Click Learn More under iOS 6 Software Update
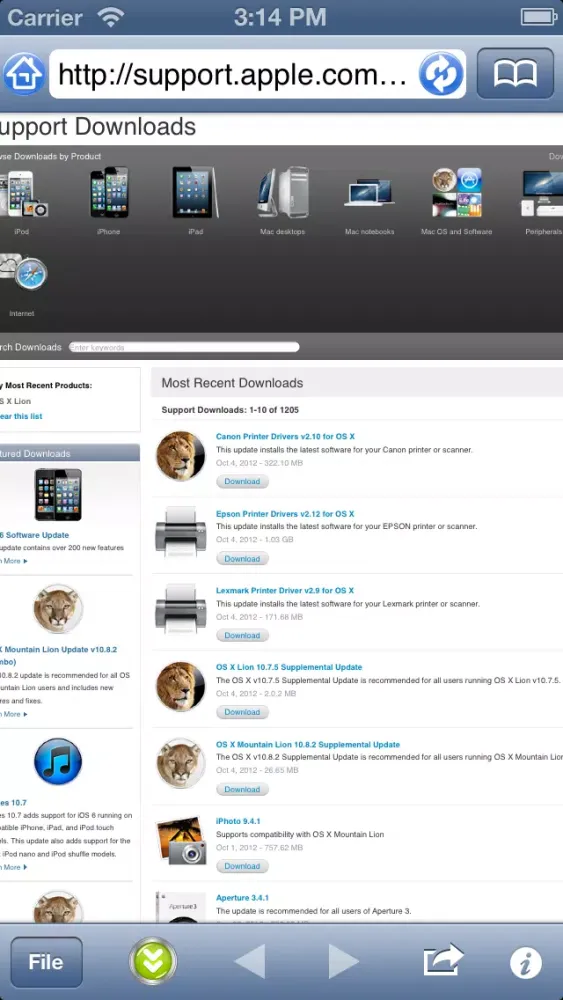This screenshot has width=563, height=1000. [x=14, y=561]
